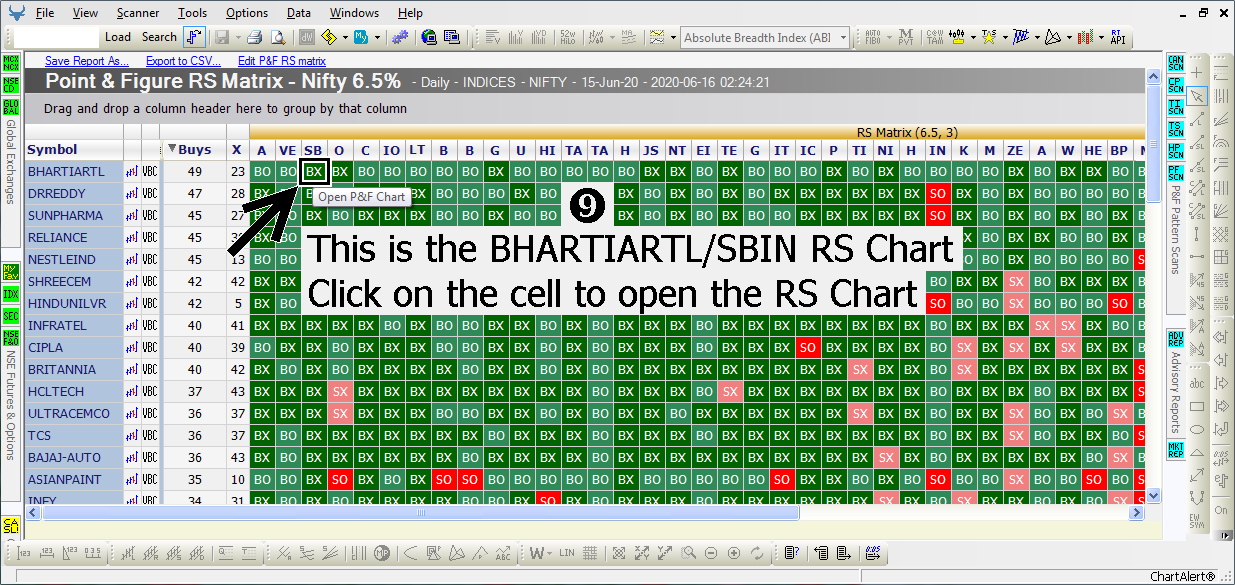Click the Search button in the toolbar
This screenshot has height=585, width=1235.
(x=159, y=37)
